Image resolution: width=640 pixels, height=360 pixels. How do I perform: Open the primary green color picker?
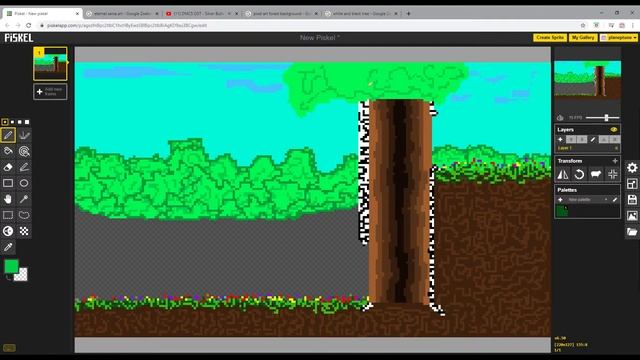point(11,266)
